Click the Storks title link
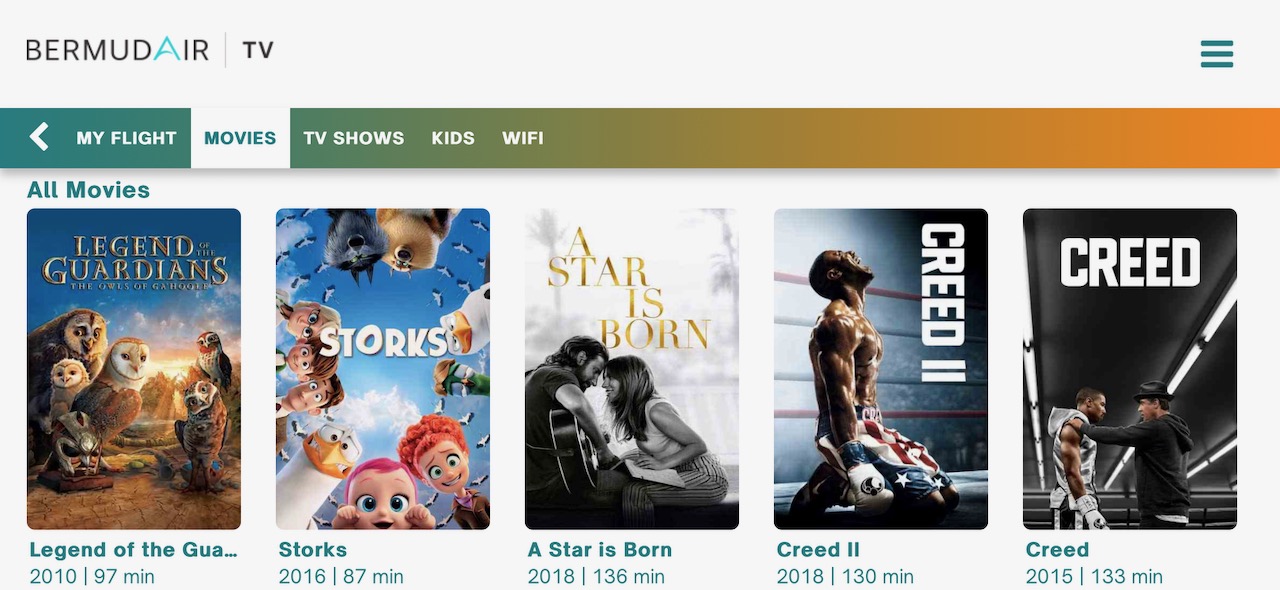This screenshot has height=590, width=1280. tap(313, 550)
